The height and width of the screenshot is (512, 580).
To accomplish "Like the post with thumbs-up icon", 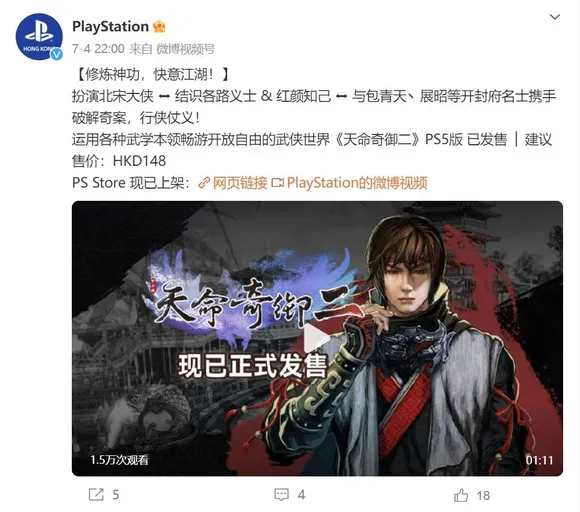I will pyautogui.click(x=461, y=495).
